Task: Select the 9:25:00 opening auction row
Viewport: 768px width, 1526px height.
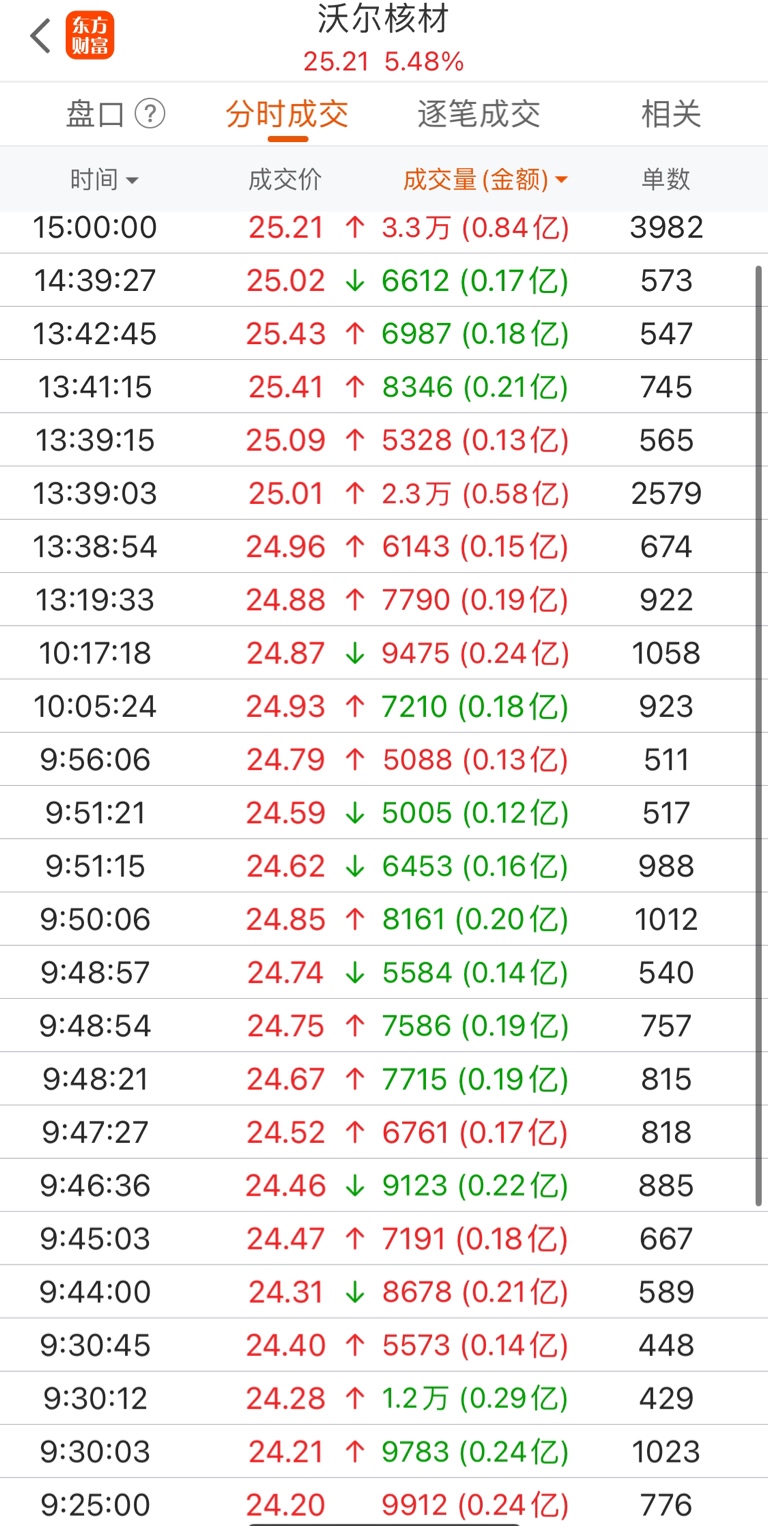Action: 384,1503
